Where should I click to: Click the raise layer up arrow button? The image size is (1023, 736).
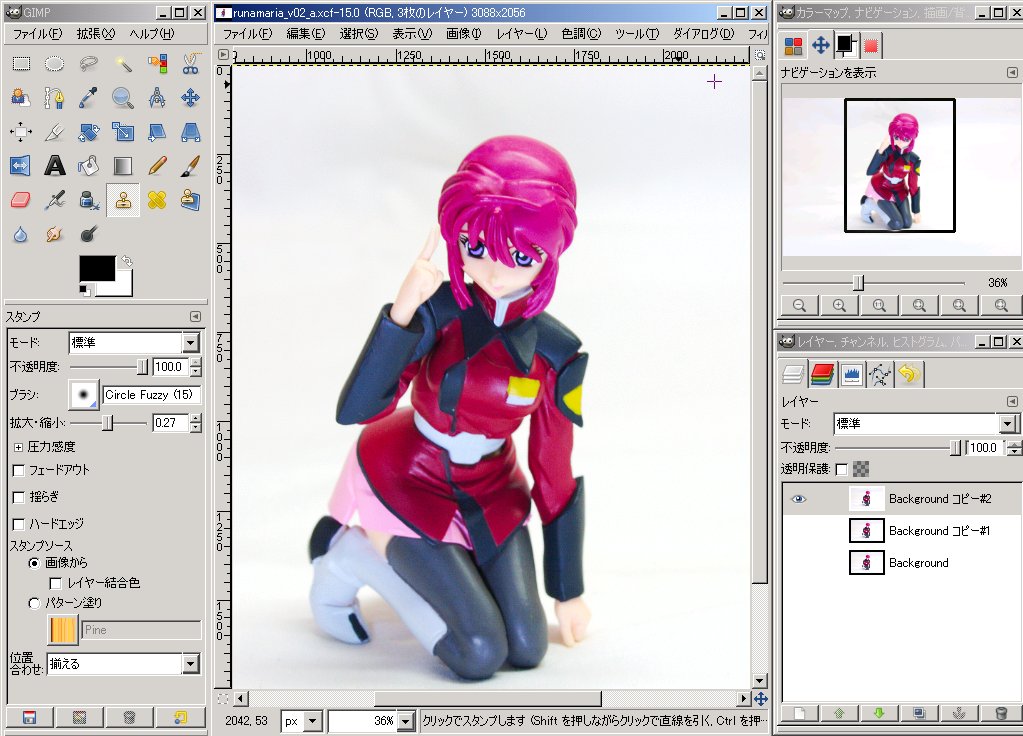pos(839,713)
